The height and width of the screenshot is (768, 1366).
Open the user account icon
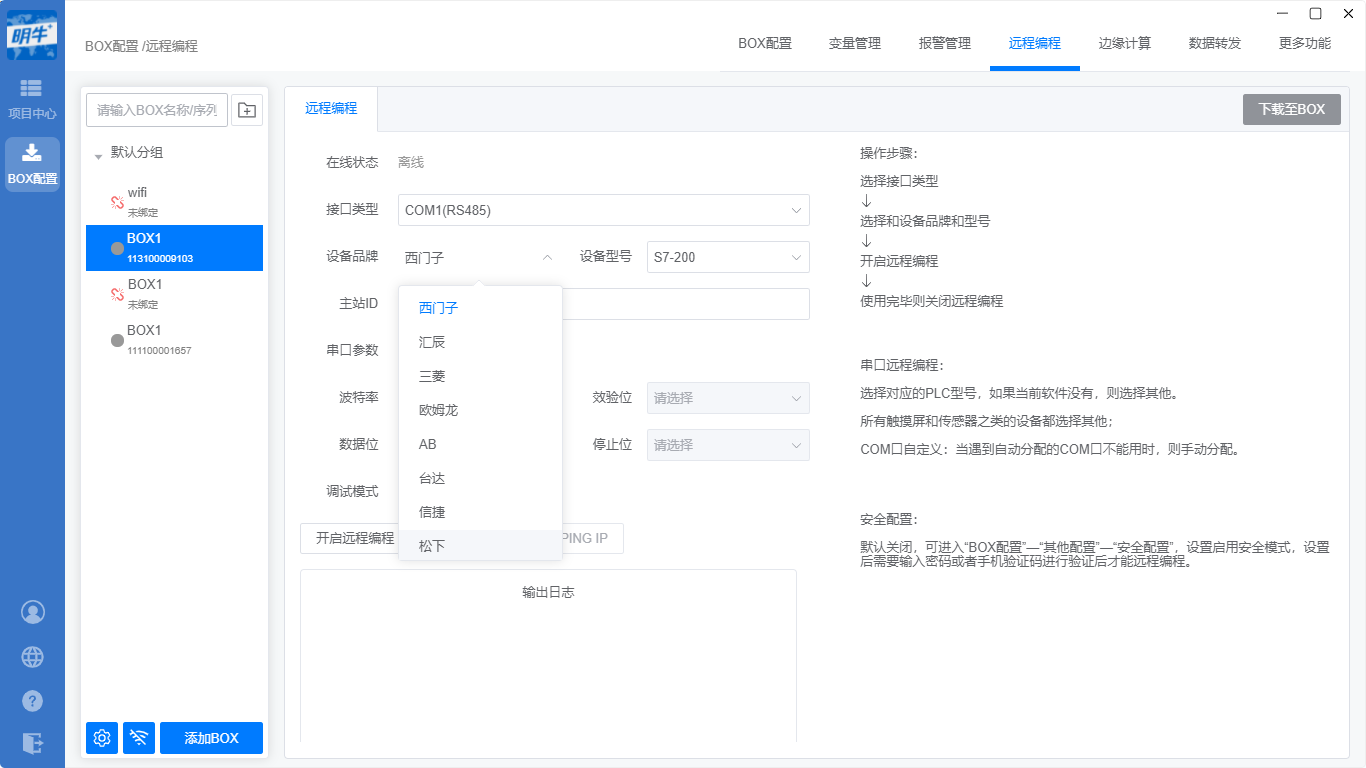point(33,612)
